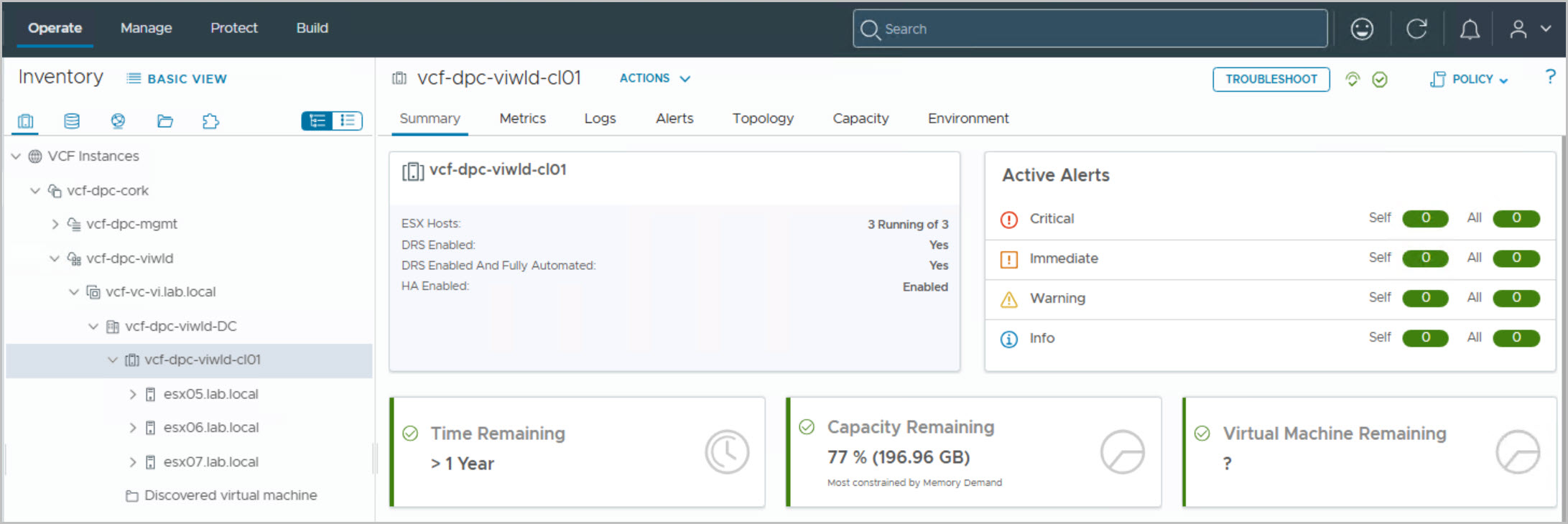Select vcf-dpc-mgmt in the inventory tree
1568x524 pixels.
(131, 225)
